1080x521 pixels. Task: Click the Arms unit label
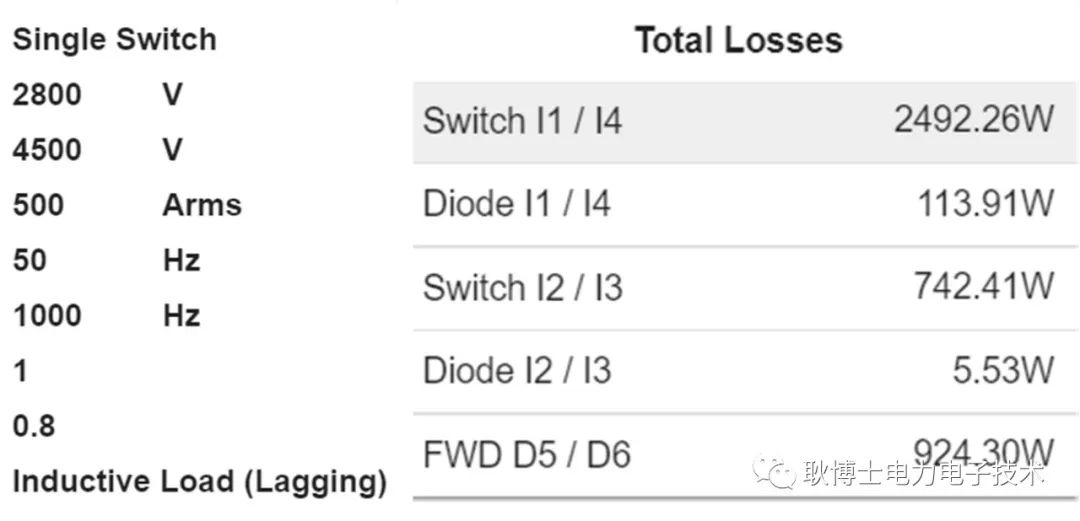tap(202, 205)
